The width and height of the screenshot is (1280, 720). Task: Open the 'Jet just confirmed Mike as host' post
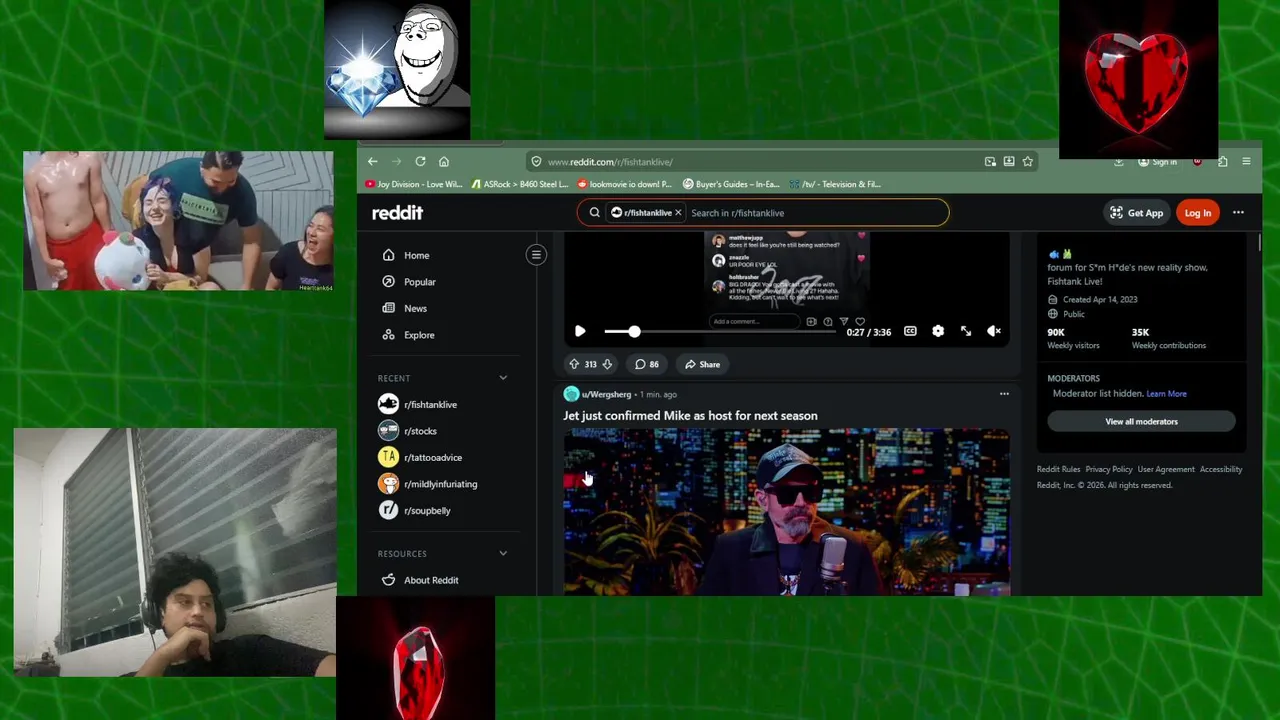(690, 416)
